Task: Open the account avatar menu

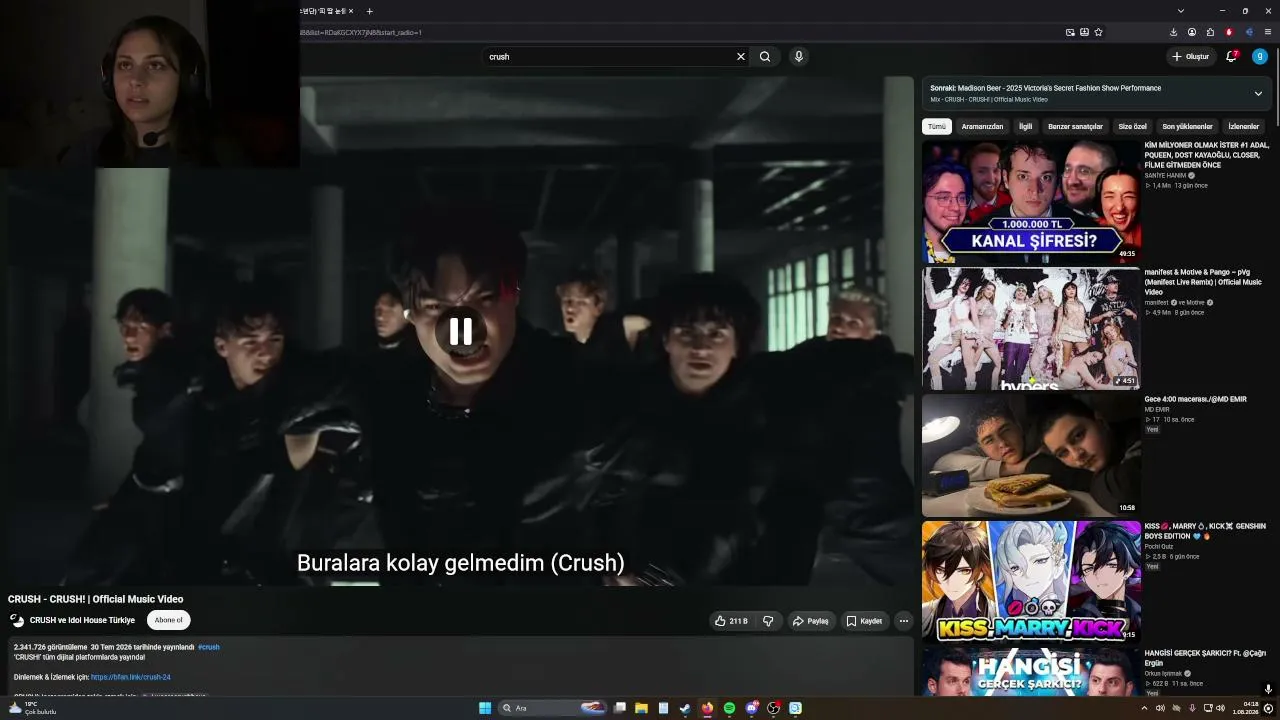Action: [1260, 57]
